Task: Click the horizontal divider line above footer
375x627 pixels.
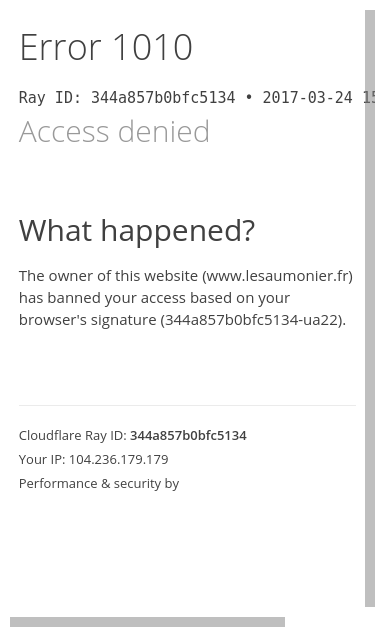Action: [x=187, y=405]
